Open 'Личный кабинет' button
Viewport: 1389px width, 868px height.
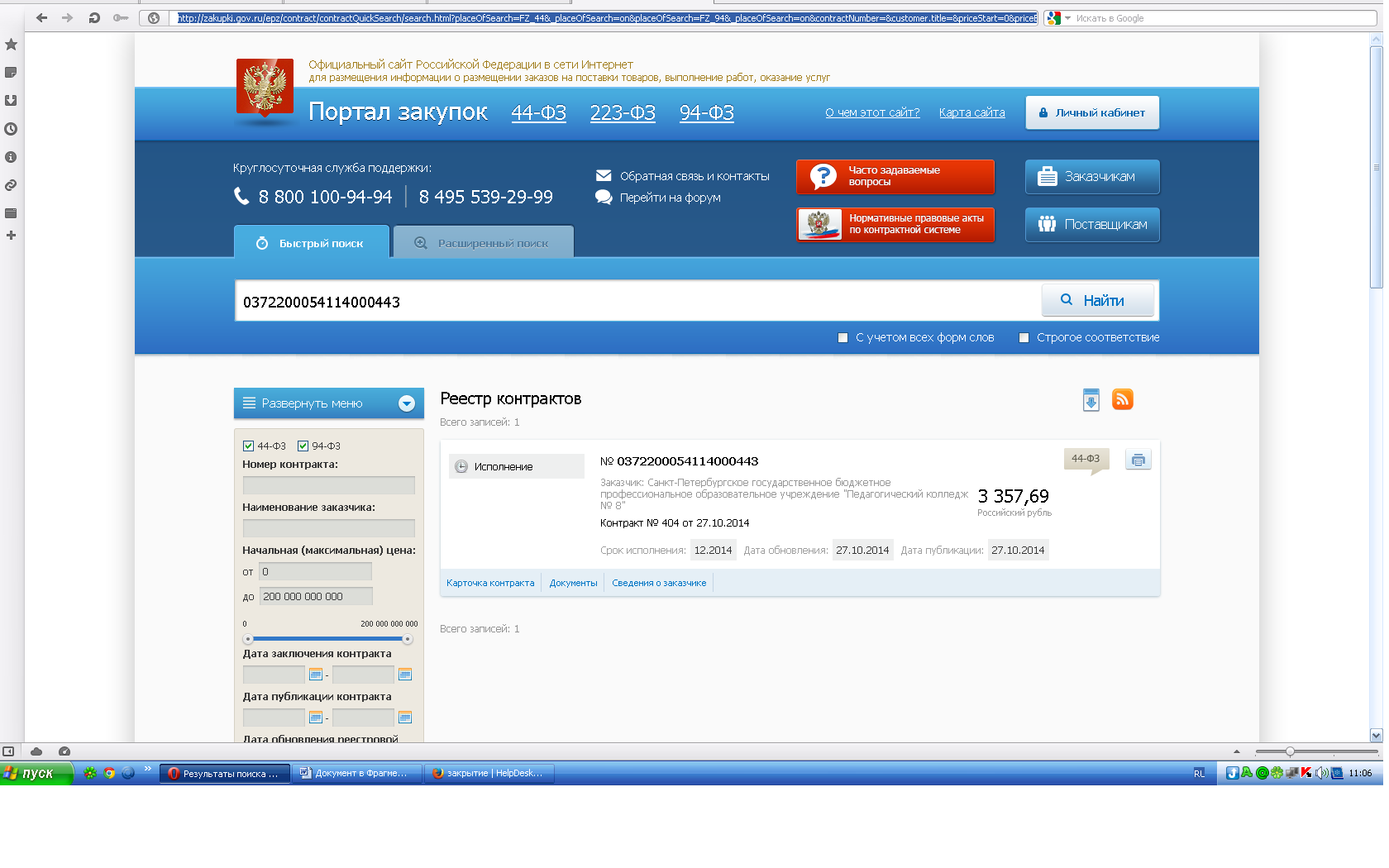pos(1092,112)
